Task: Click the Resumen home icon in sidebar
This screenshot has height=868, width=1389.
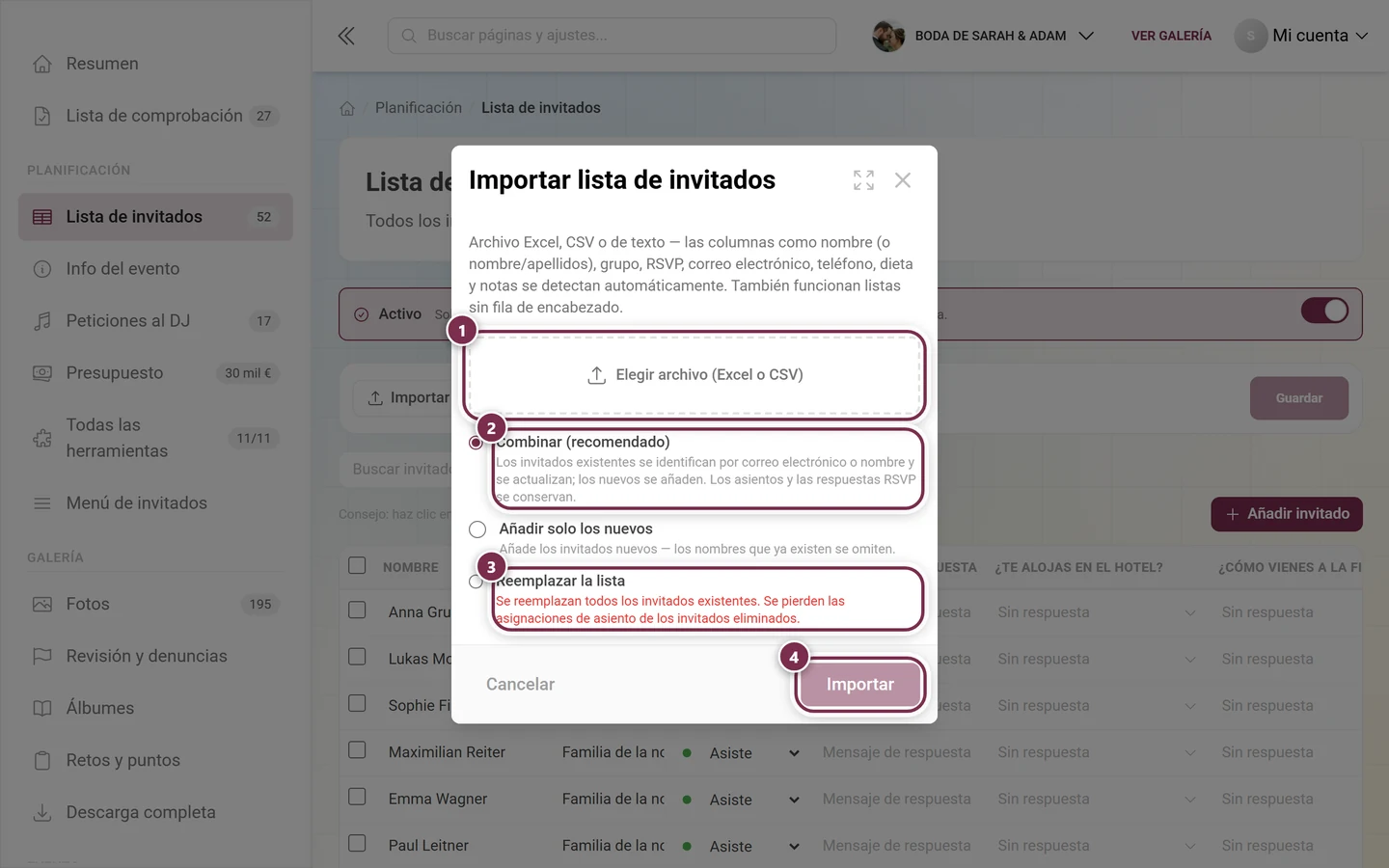Action: coord(42,64)
